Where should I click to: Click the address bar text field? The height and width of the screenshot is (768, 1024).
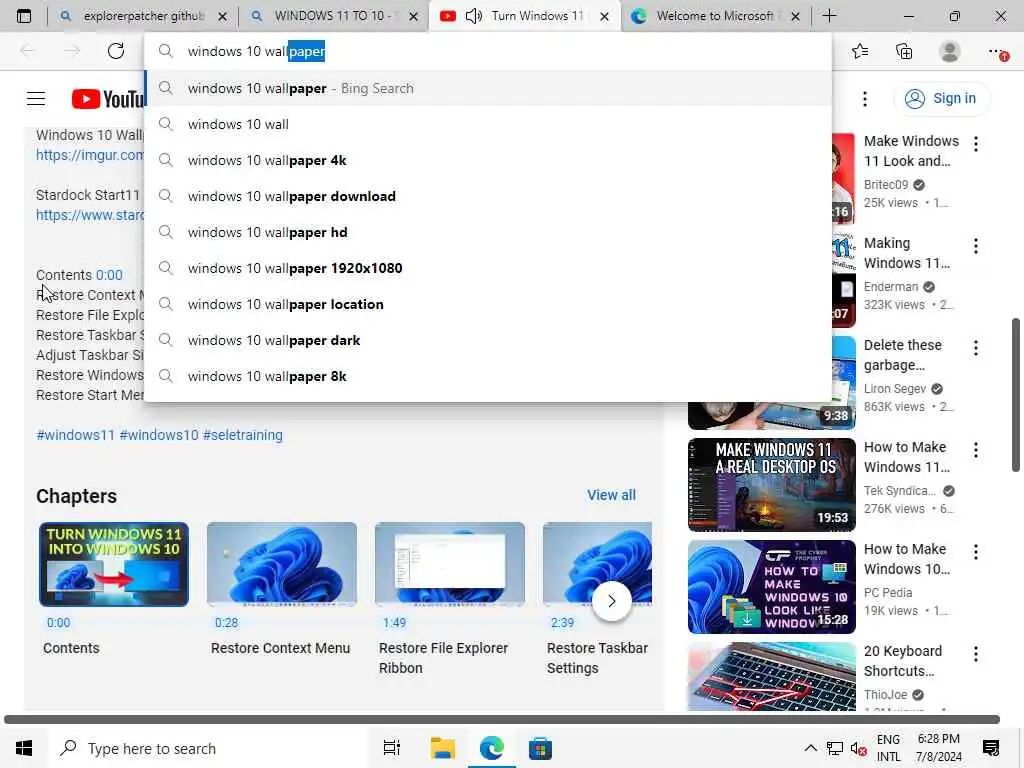(488, 51)
